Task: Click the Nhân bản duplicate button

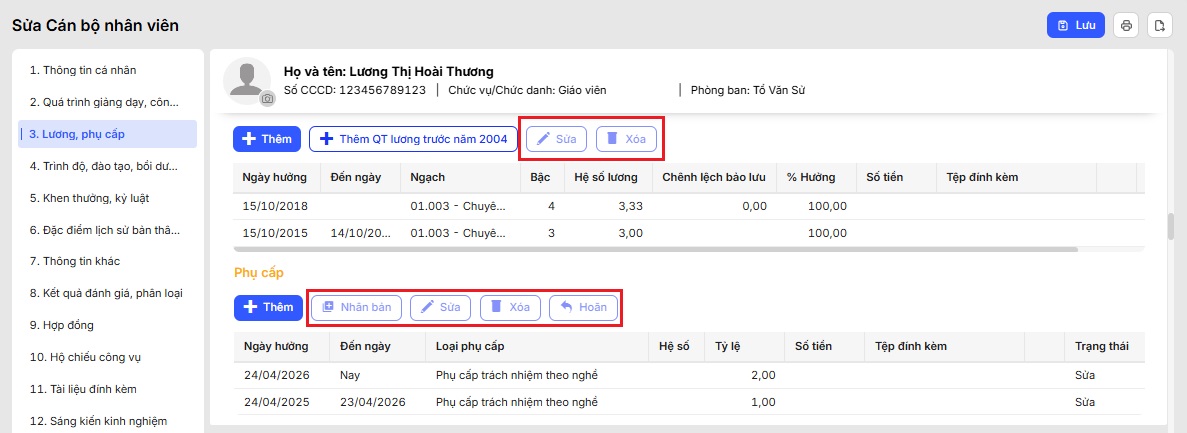Action: click(x=357, y=307)
